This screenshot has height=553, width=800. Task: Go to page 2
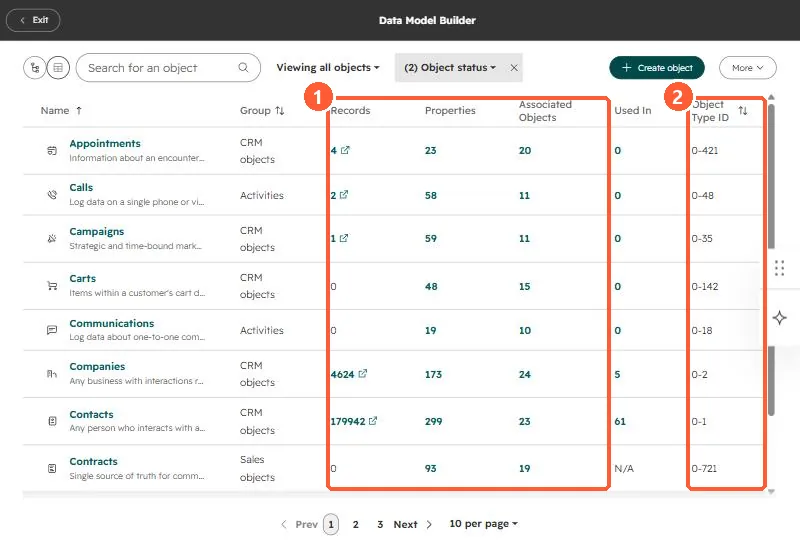(356, 524)
